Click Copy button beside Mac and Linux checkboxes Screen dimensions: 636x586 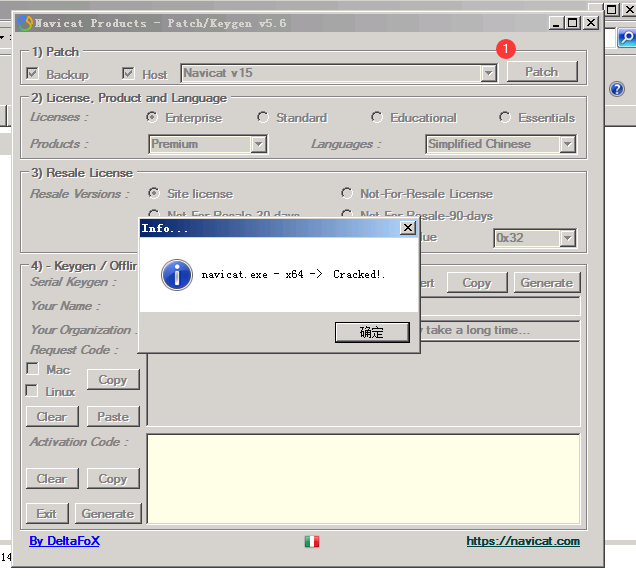(113, 380)
